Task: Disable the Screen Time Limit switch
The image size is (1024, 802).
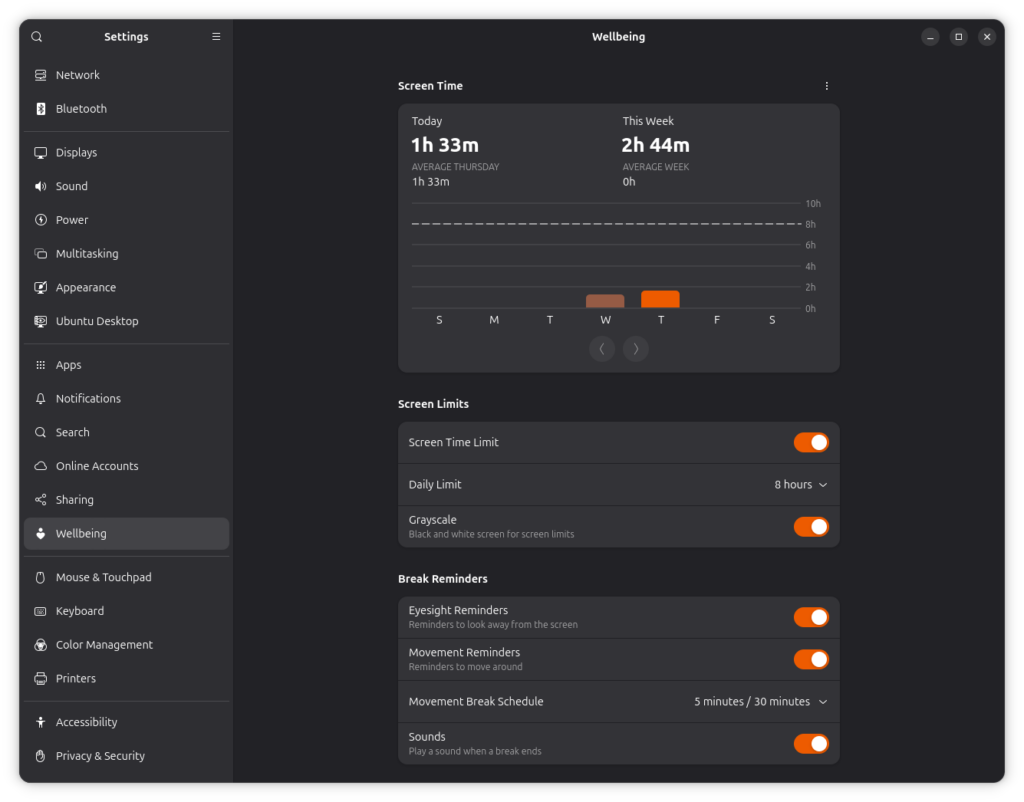Action: pyautogui.click(x=811, y=443)
